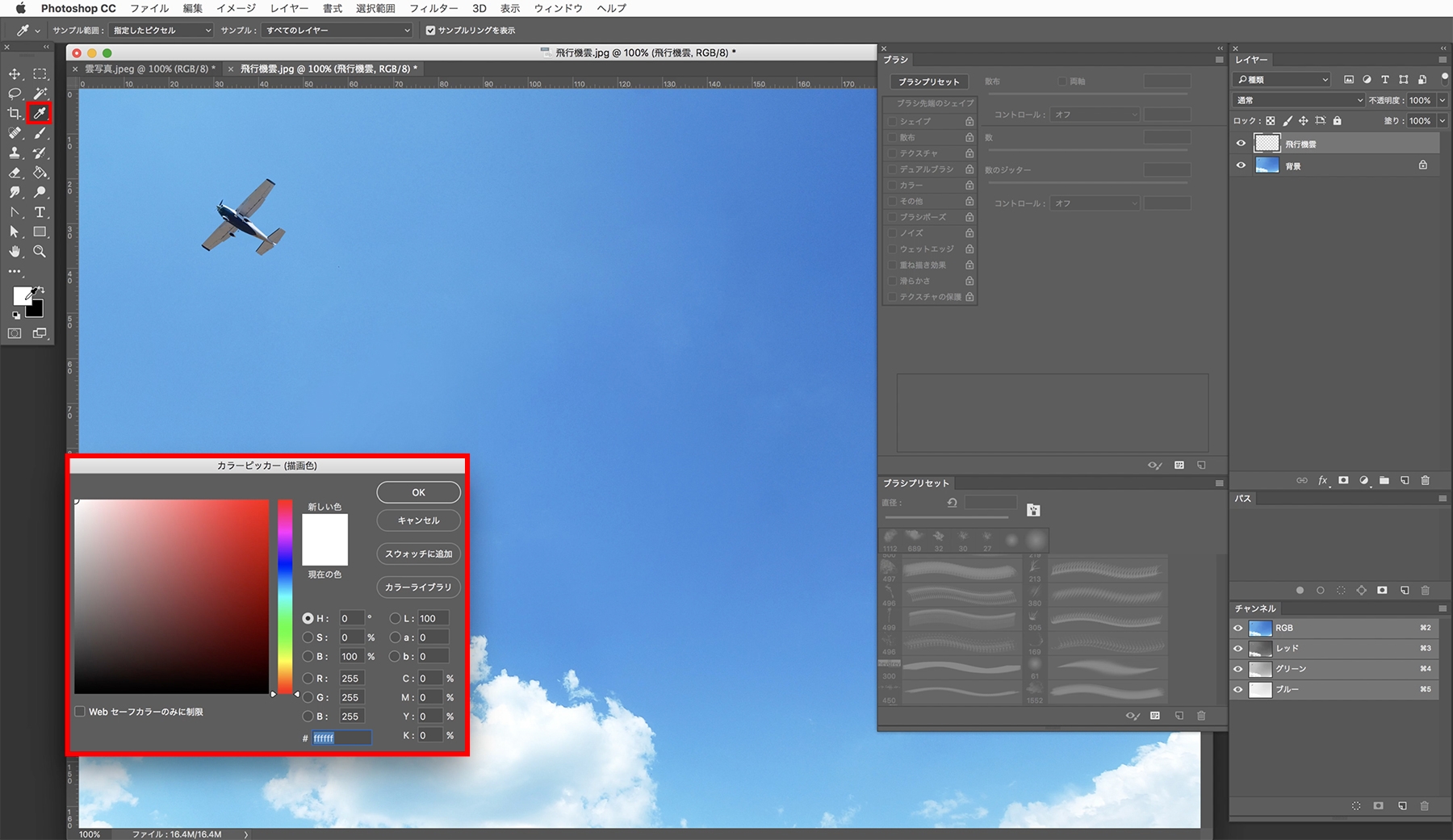Click the ブラシプリセット button in Brush panel
Screen dimensions: 1453x840
[929, 81]
